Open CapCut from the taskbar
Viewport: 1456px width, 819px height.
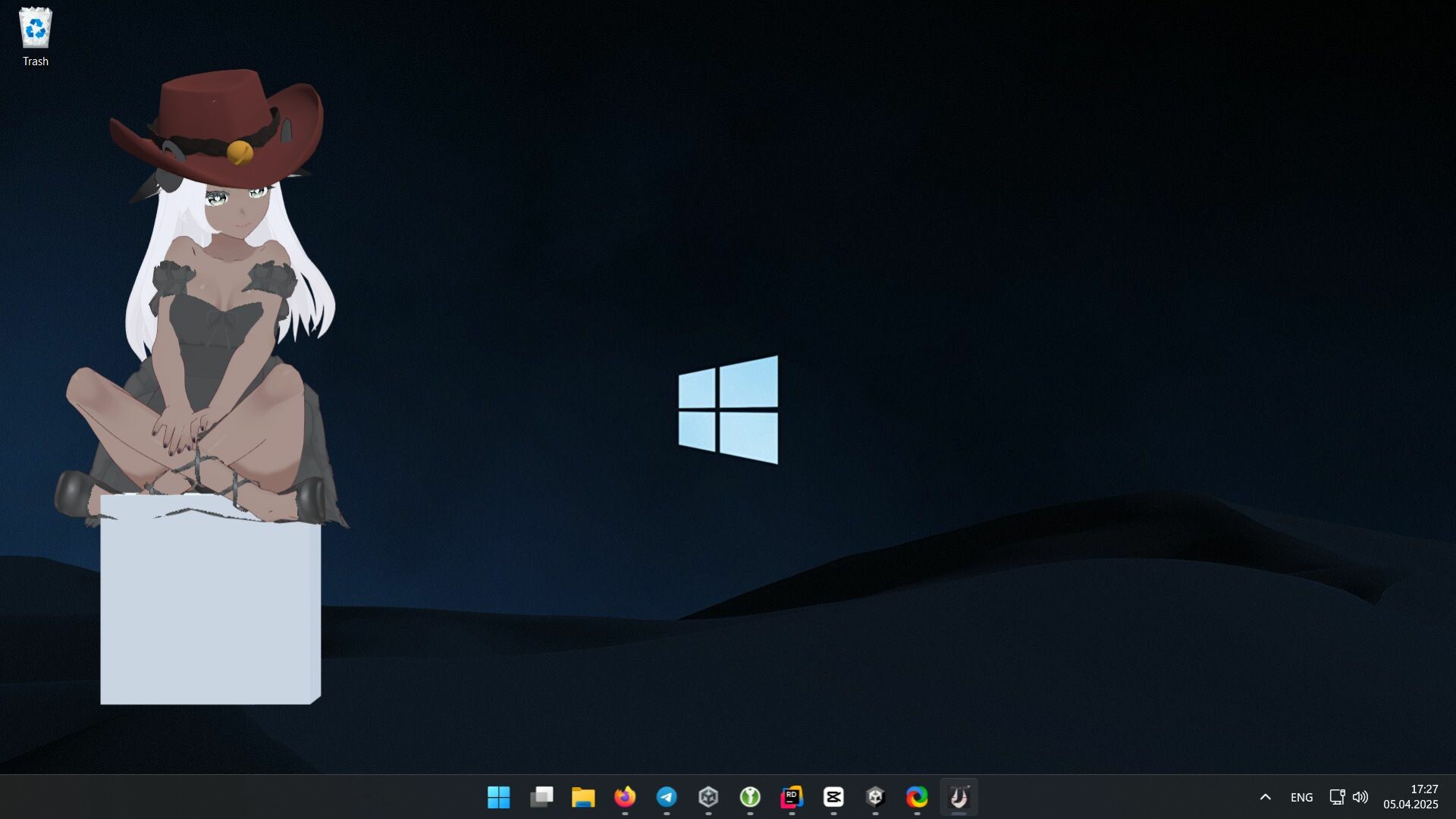tap(833, 797)
